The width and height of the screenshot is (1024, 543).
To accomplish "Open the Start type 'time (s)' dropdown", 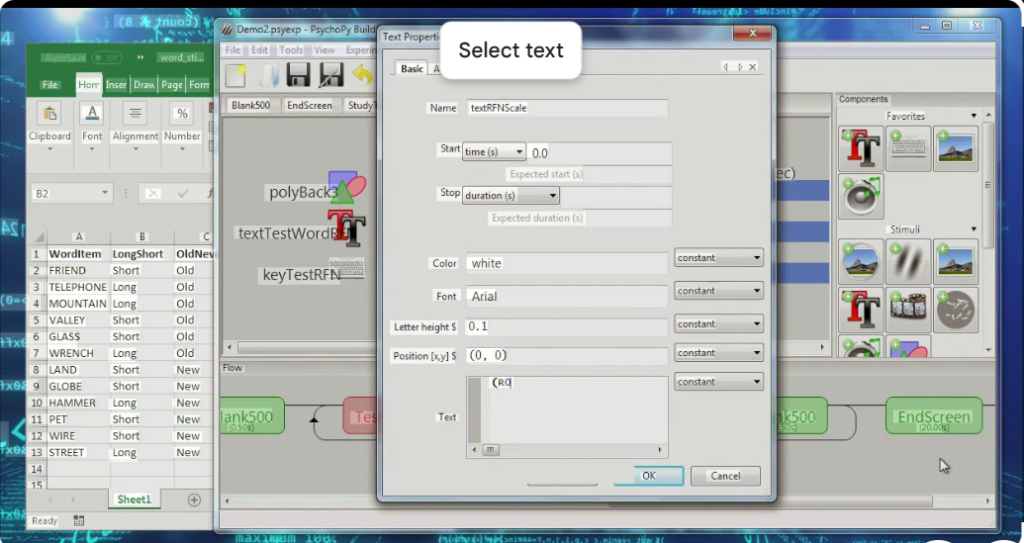I will click(493, 152).
